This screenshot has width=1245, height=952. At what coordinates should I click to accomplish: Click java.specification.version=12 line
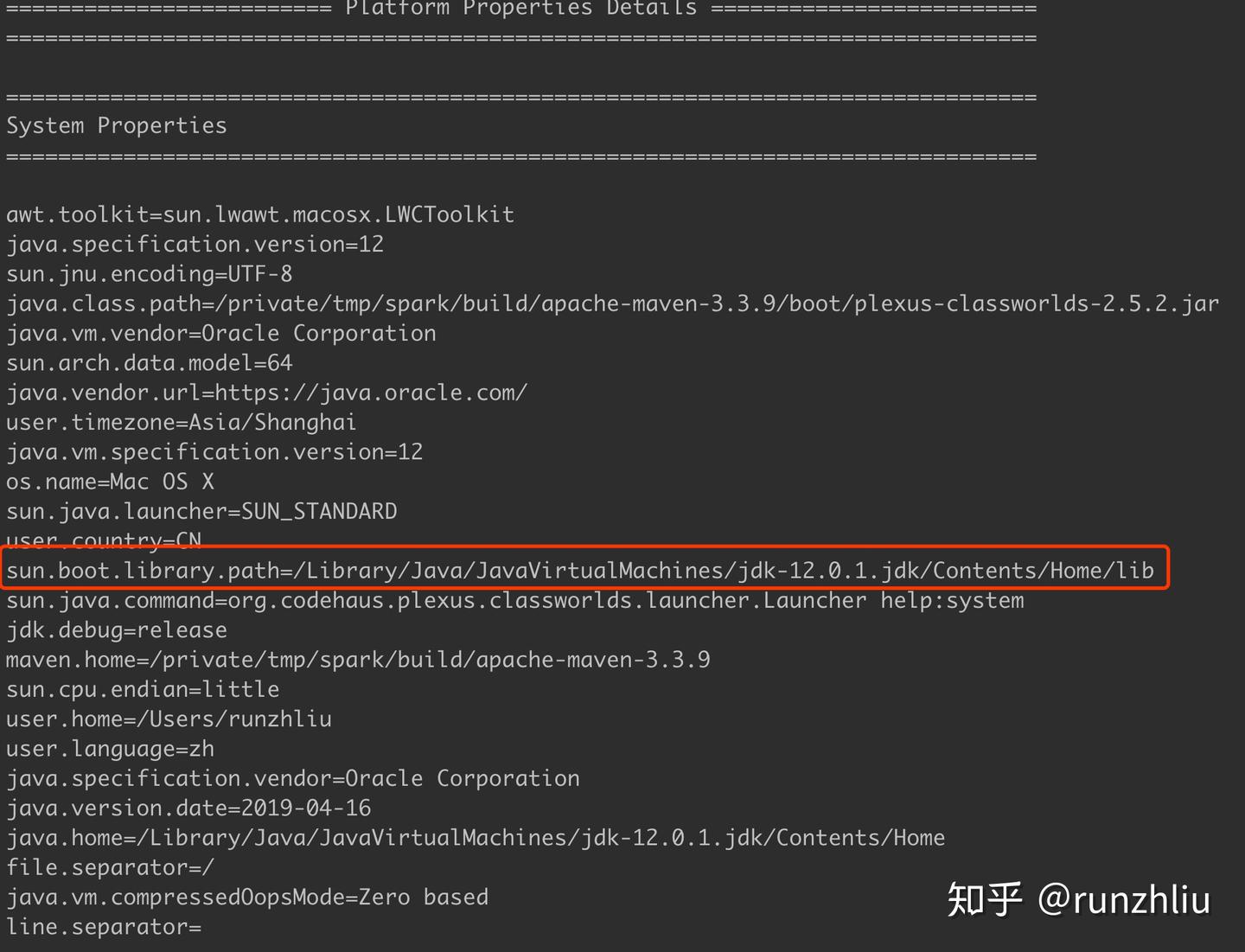coord(195,245)
